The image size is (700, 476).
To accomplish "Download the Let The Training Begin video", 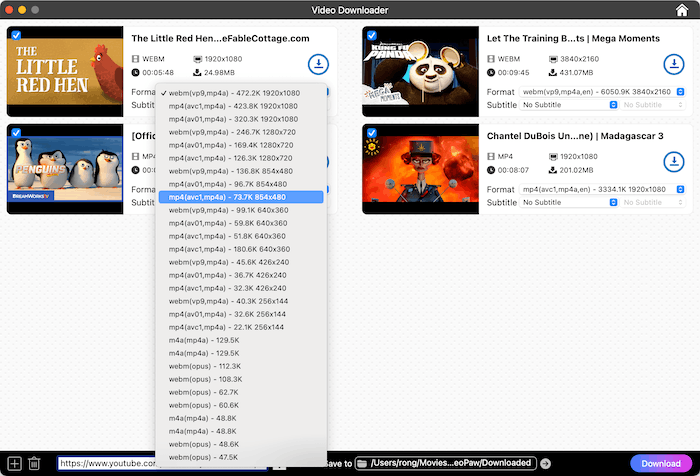I will tap(674, 65).
